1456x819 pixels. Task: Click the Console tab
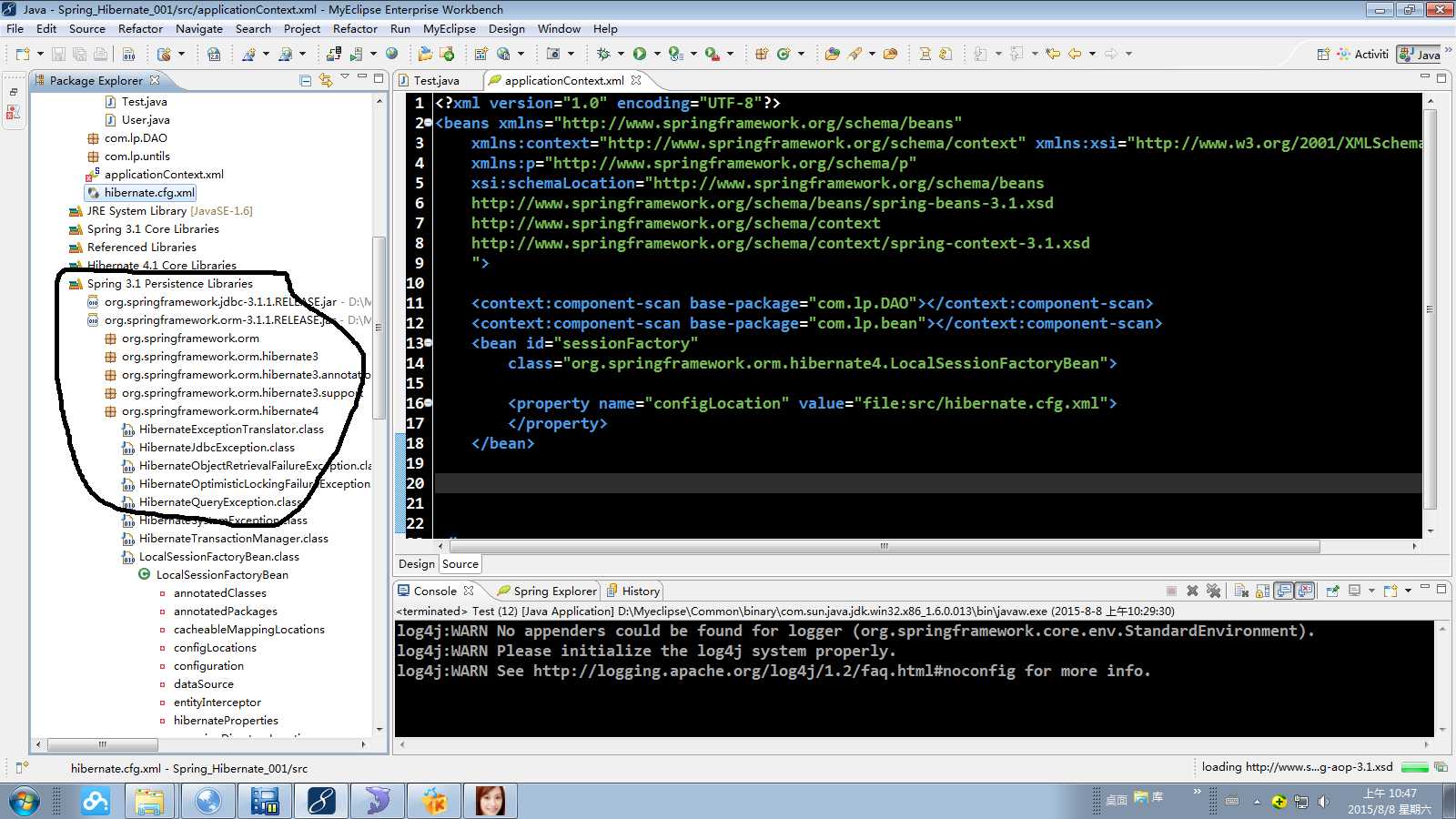coord(436,591)
